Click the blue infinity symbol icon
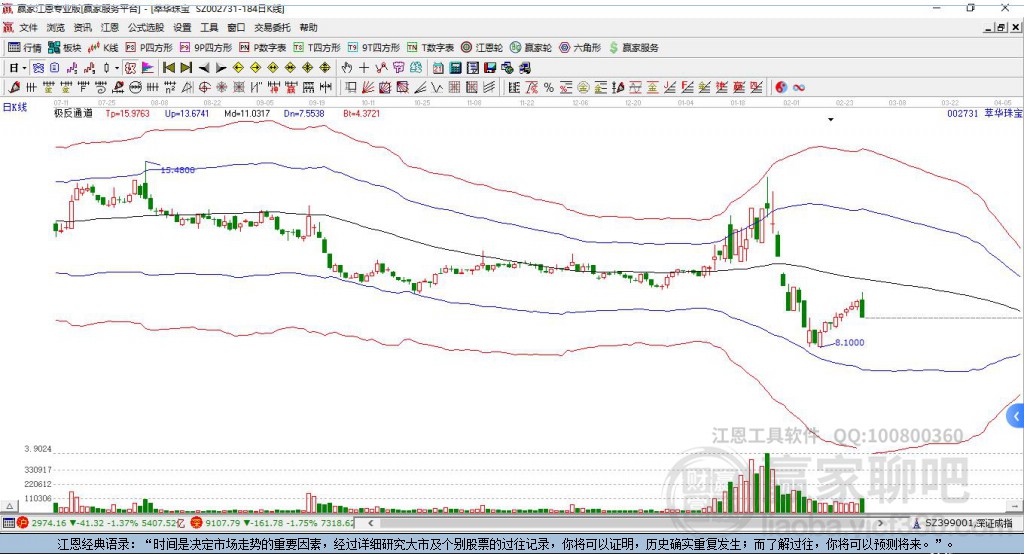The height and width of the screenshot is (554, 1024). [x=799, y=88]
